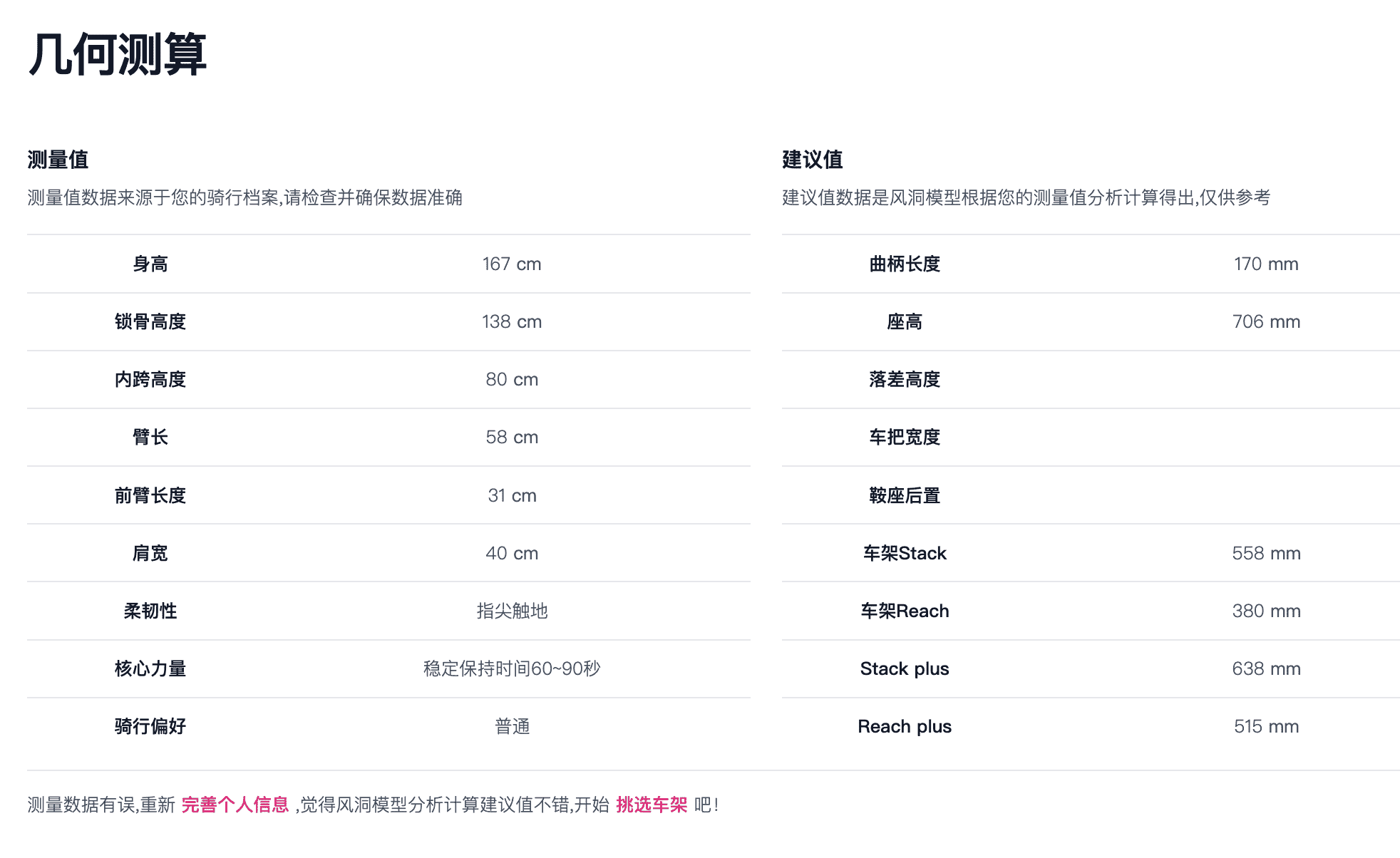Click the 80 cm inseam value
The image size is (1400, 858).
click(511, 380)
